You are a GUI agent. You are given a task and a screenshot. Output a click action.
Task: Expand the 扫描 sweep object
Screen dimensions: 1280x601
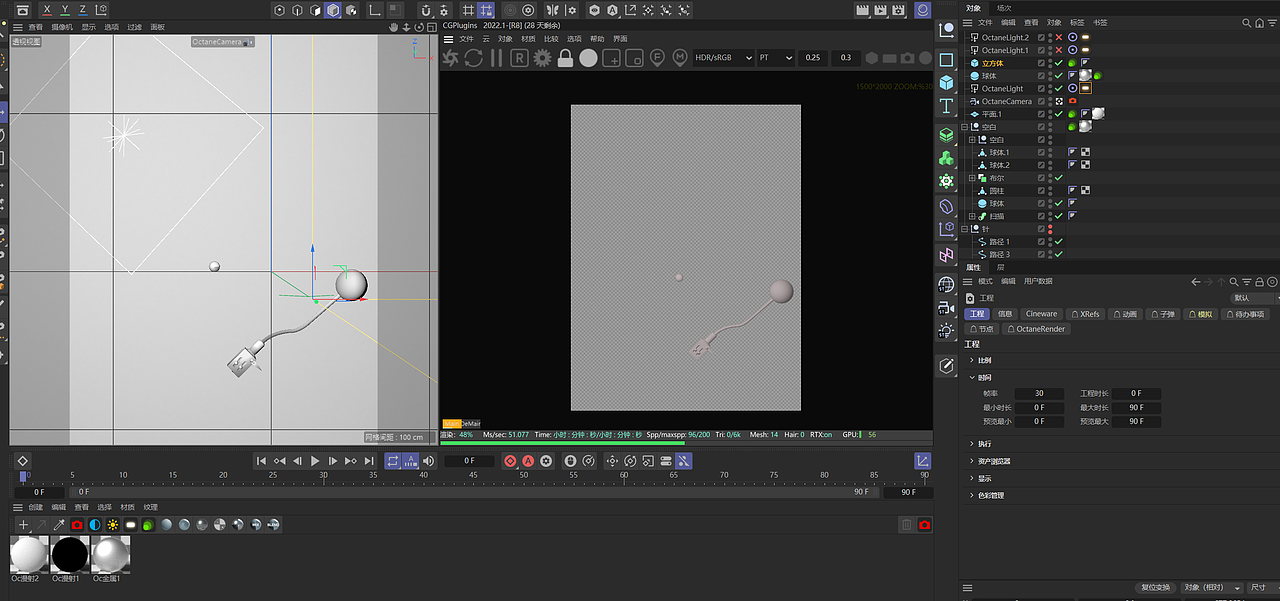click(x=971, y=216)
